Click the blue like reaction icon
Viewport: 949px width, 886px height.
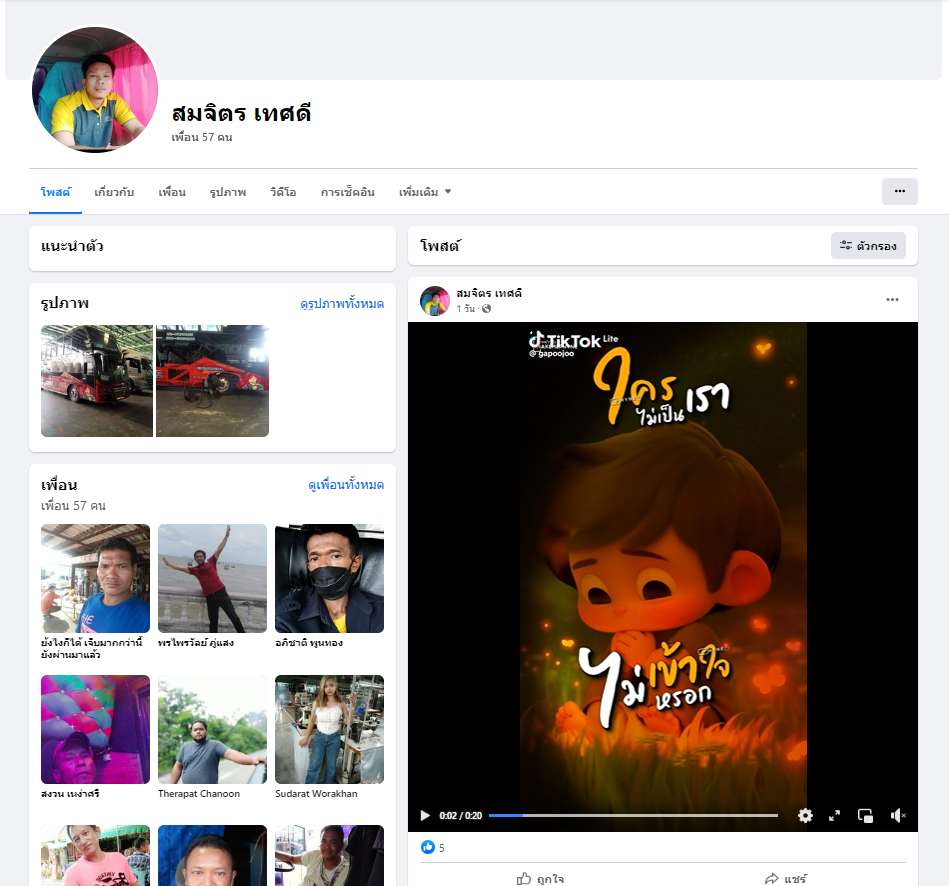tap(428, 847)
